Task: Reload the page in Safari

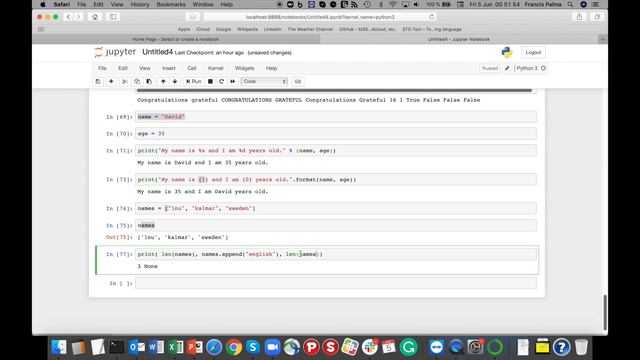Action: tap(431, 17)
